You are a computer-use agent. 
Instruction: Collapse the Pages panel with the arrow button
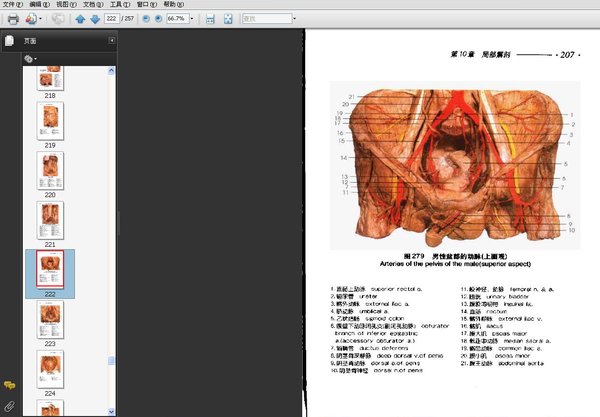coord(112,40)
